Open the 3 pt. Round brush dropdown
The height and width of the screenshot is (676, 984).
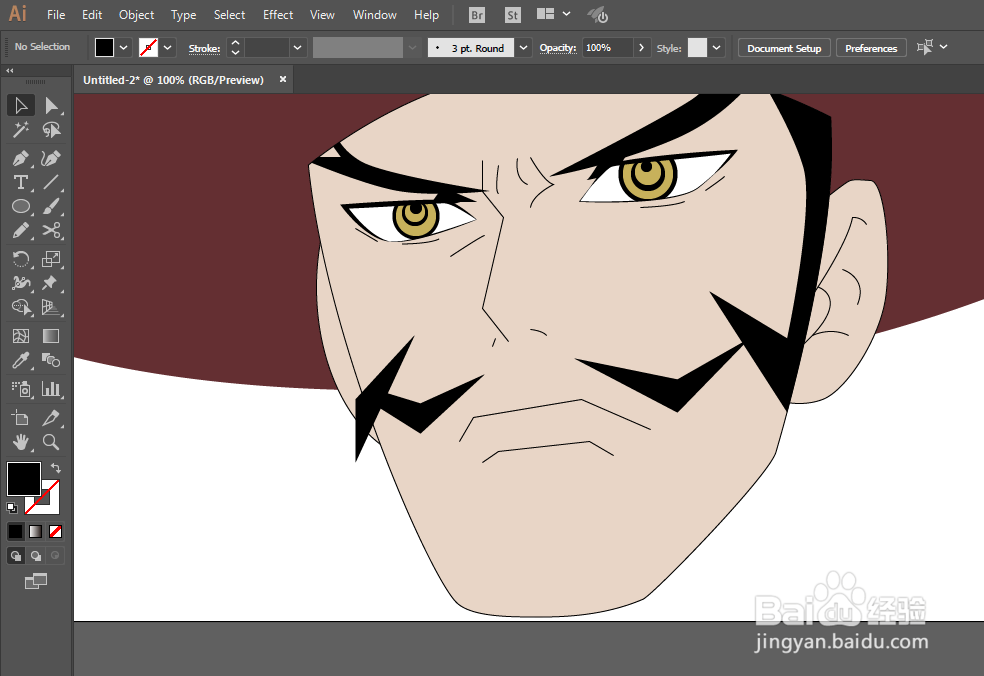click(x=523, y=48)
